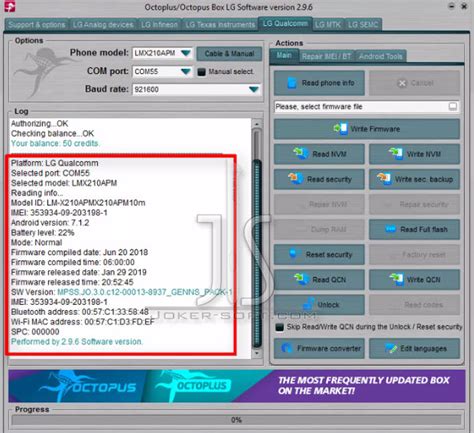Click 'Your balance: 50 credits' log line
The height and width of the screenshot is (433, 474).
click(x=55, y=144)
